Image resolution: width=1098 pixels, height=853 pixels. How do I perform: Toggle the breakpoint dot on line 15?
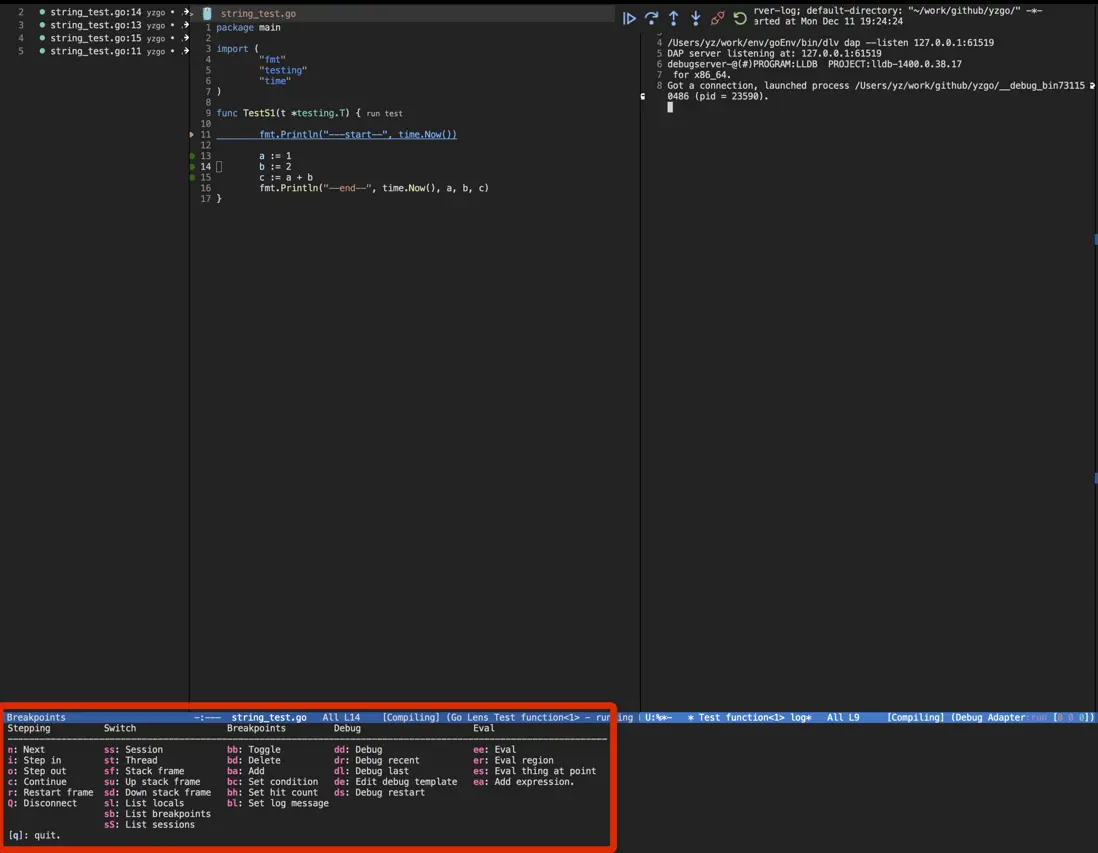[192, 178]
